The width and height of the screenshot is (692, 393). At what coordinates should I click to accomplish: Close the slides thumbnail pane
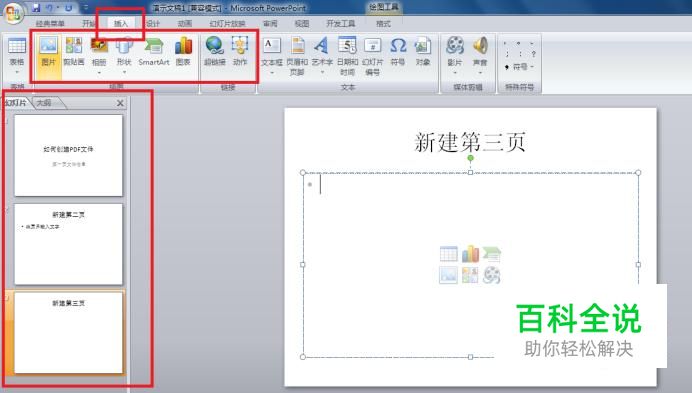(x=120, y=103)
